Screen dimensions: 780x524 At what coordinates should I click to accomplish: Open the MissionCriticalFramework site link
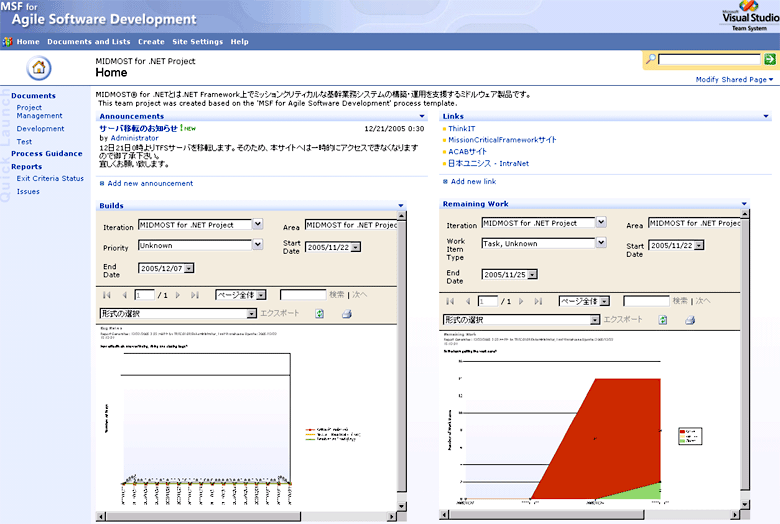pyautogui.click(x=502, y=140)
